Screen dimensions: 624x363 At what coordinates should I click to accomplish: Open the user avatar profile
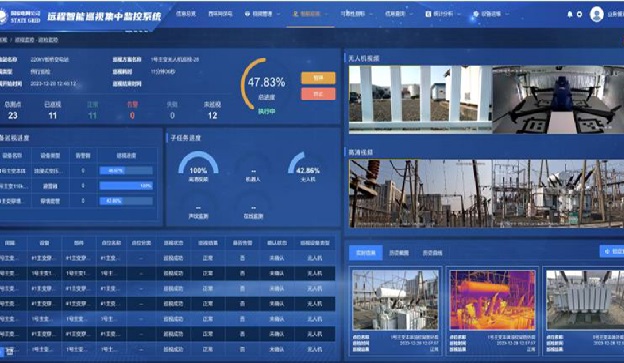coord(597,14)
